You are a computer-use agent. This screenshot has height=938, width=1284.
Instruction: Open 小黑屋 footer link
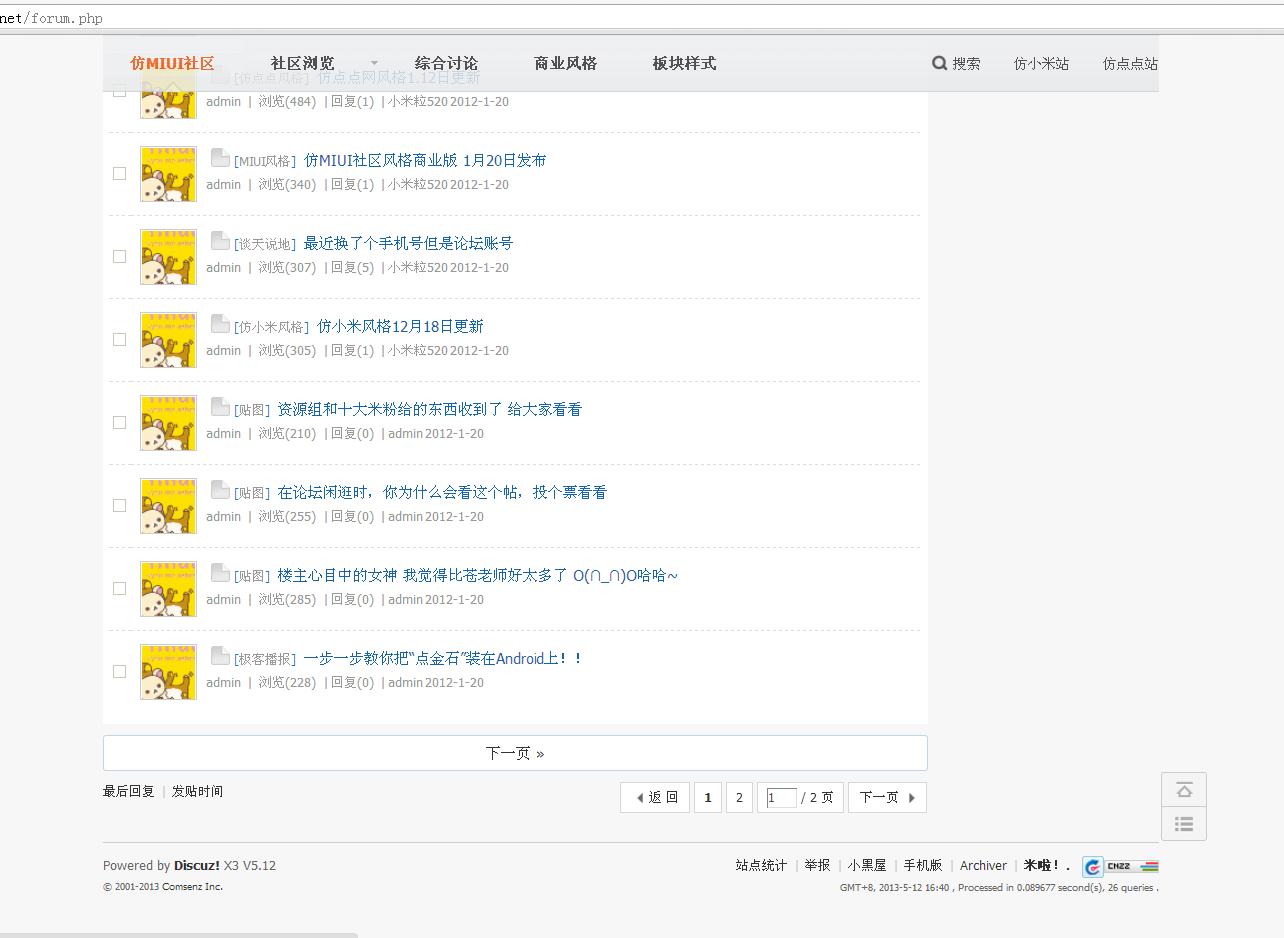point(867,865)
